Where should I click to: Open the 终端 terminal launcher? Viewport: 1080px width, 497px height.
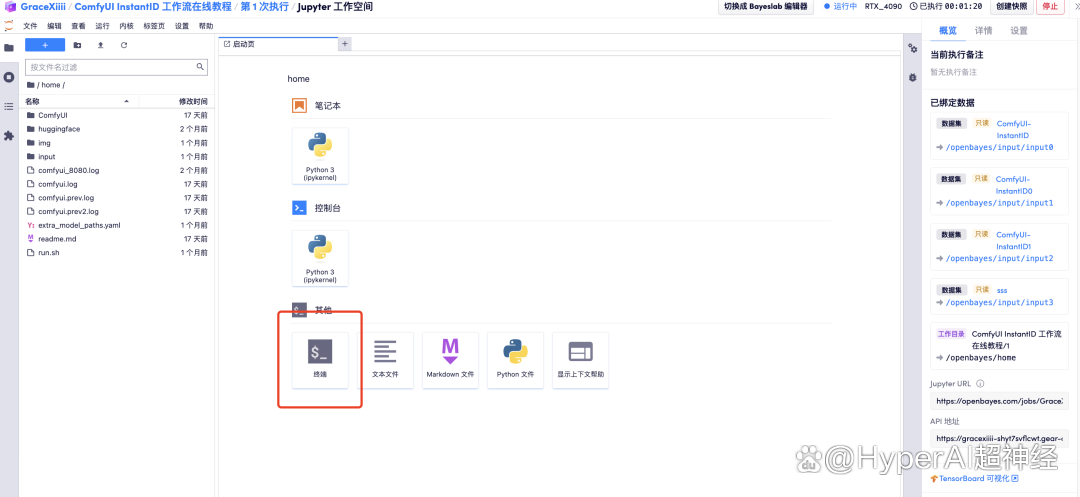click(320, 360)
